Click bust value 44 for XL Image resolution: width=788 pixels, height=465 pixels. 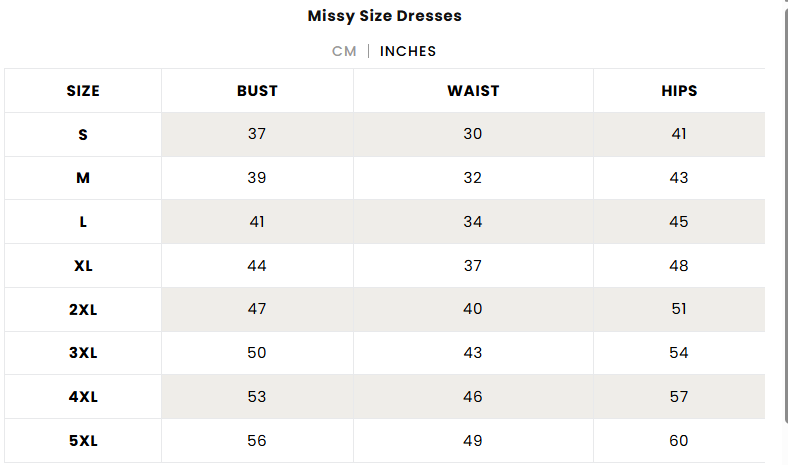coord(257,265)
